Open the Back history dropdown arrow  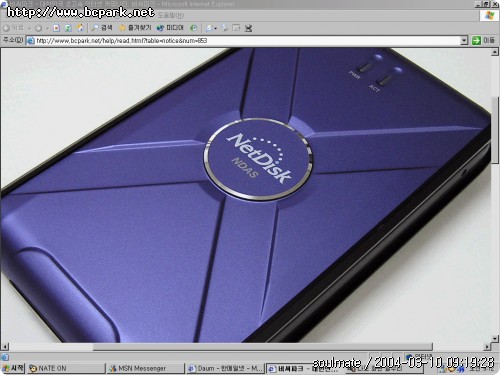pyautogui.click(x=29, y=28)
